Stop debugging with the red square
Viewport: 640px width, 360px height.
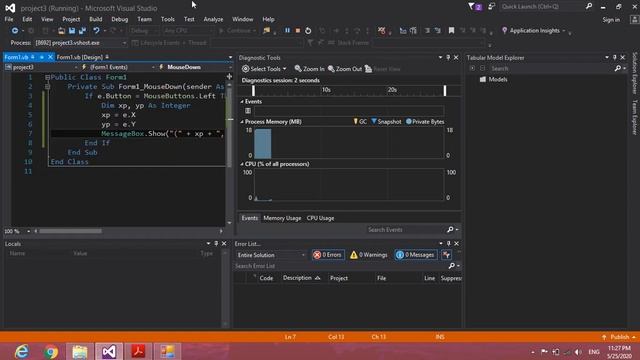click(x=298, y=31)
